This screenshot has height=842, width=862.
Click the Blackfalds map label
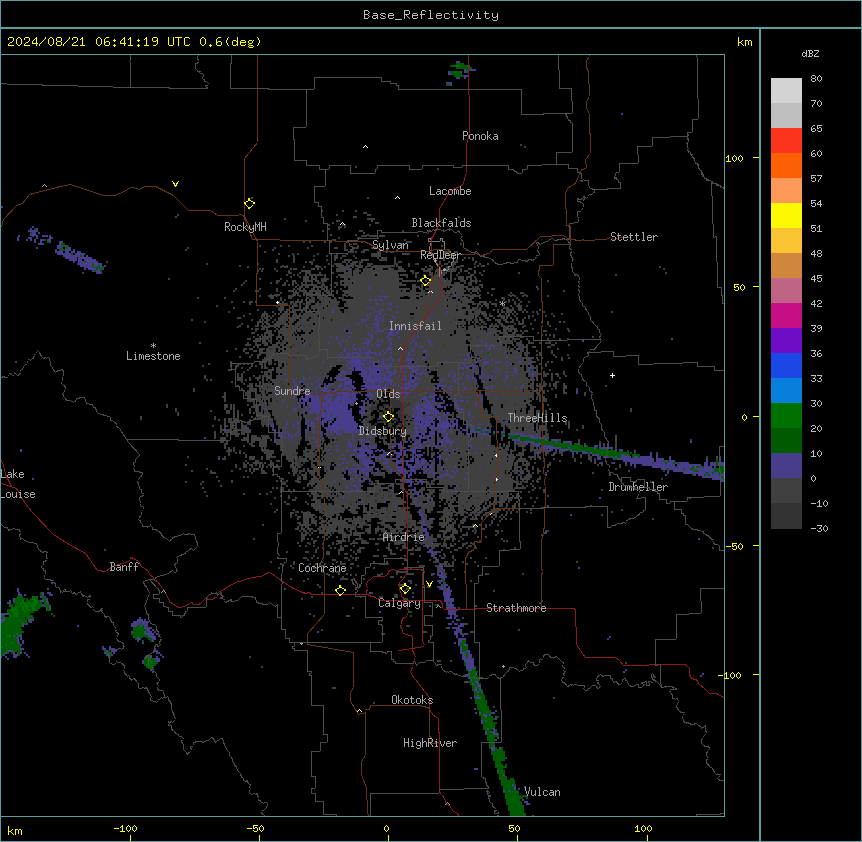click(x=441, y=223)
